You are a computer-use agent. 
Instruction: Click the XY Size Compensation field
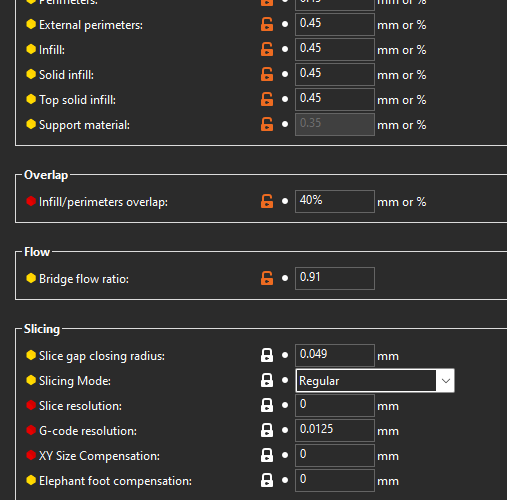click(335, 456)
